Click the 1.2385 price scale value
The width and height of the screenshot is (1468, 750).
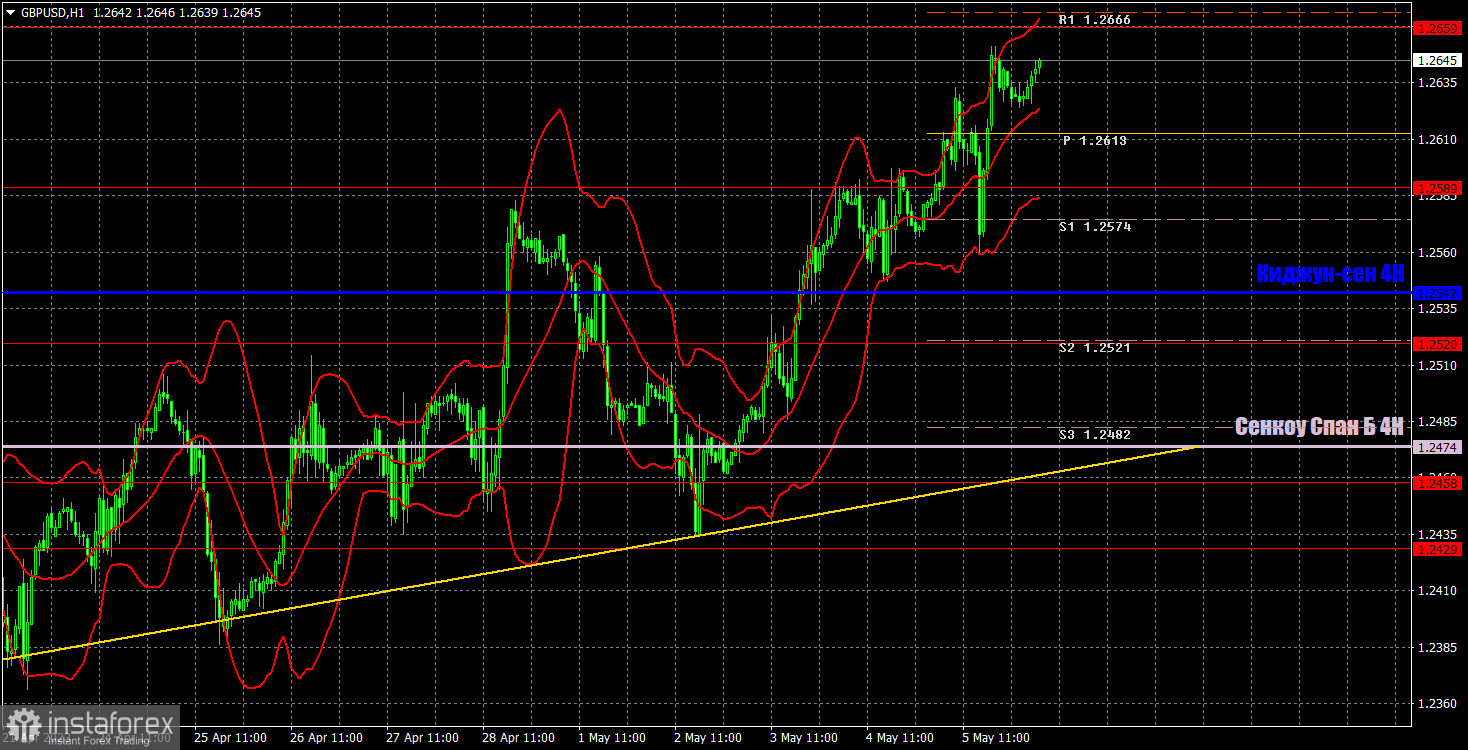click(1436, 648)
